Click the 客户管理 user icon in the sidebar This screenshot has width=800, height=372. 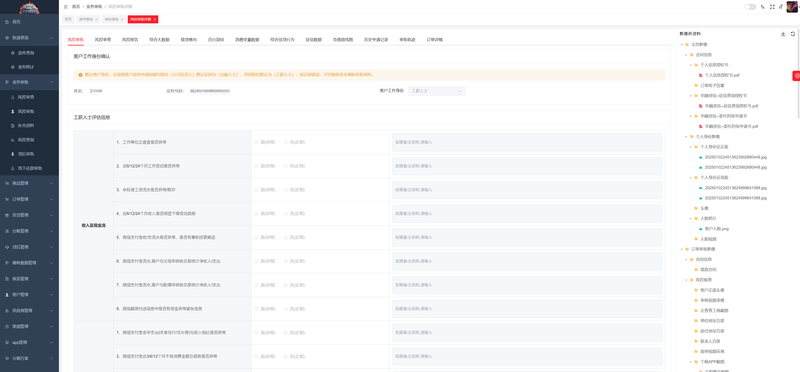[6, 294]
